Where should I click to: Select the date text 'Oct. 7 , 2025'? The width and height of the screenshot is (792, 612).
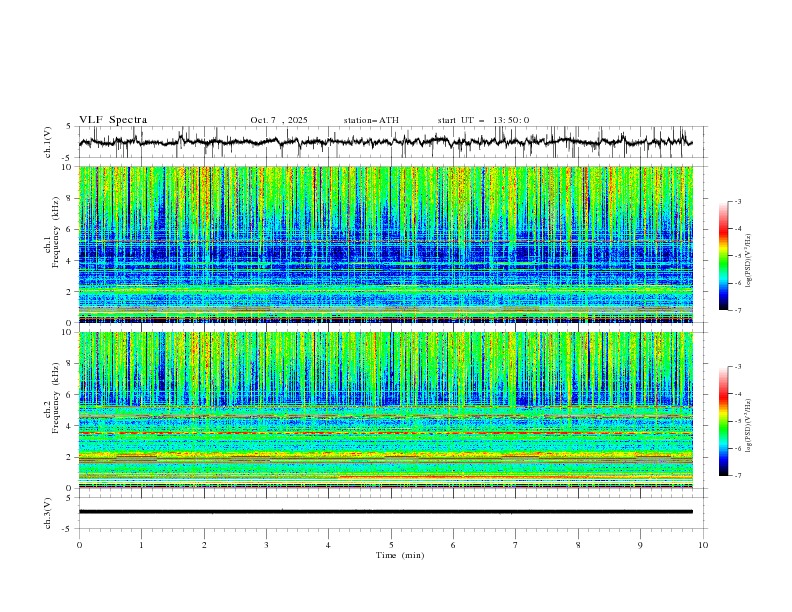279,120
